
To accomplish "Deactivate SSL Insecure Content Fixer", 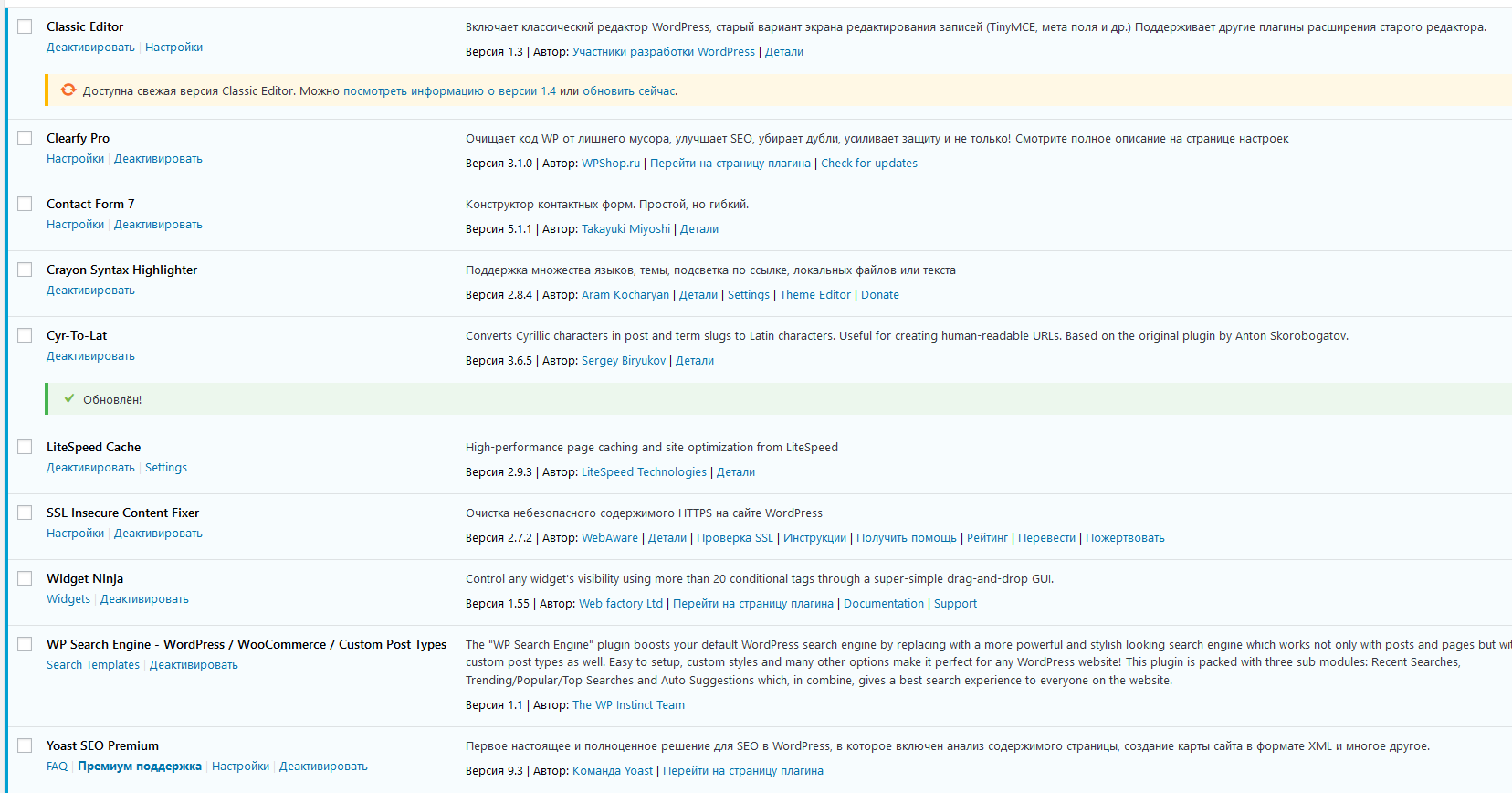I will tap(158, 534).
